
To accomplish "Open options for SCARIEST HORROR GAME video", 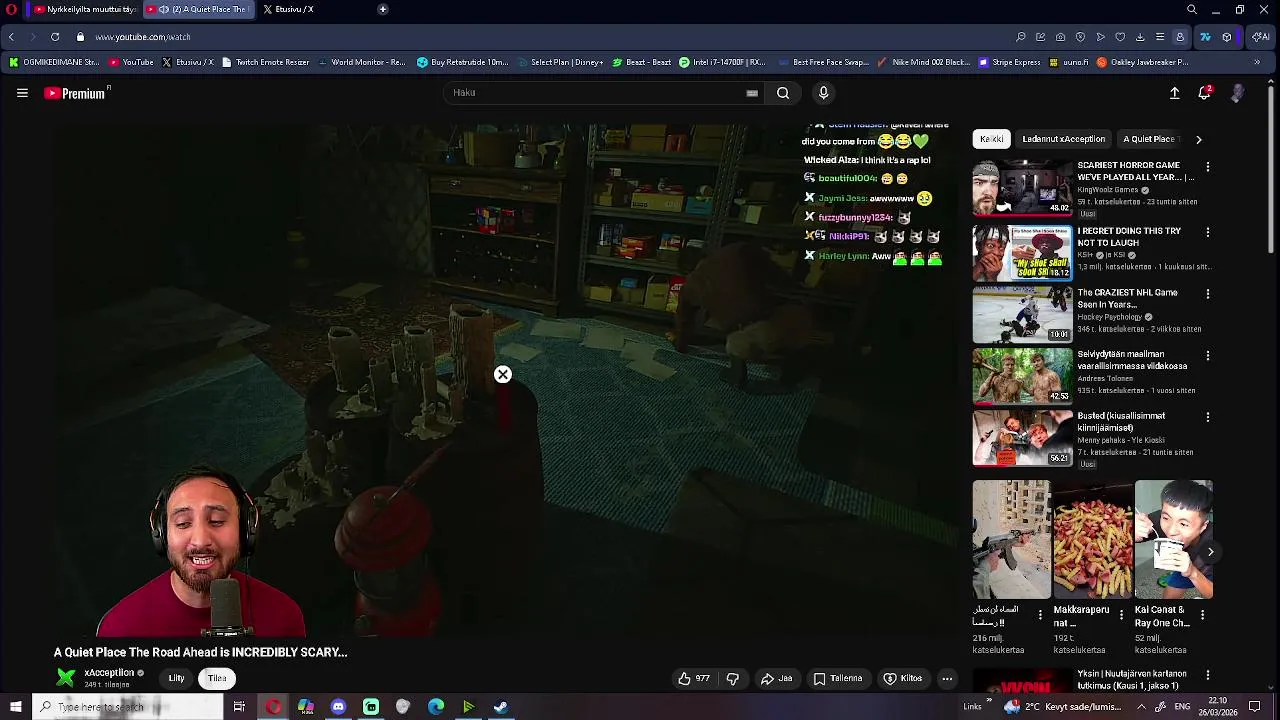I will (x=1208, y=167).
